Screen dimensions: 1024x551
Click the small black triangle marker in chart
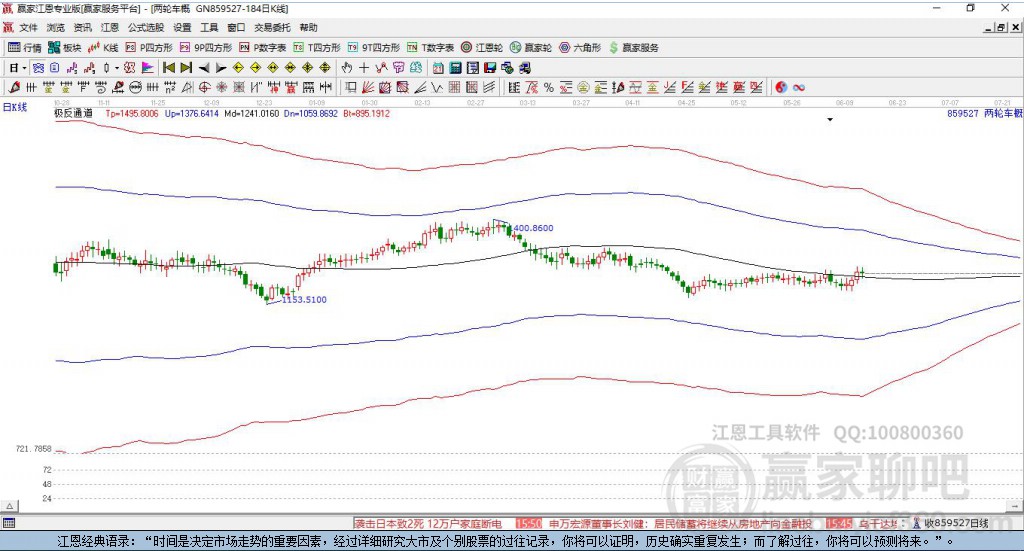830,119
